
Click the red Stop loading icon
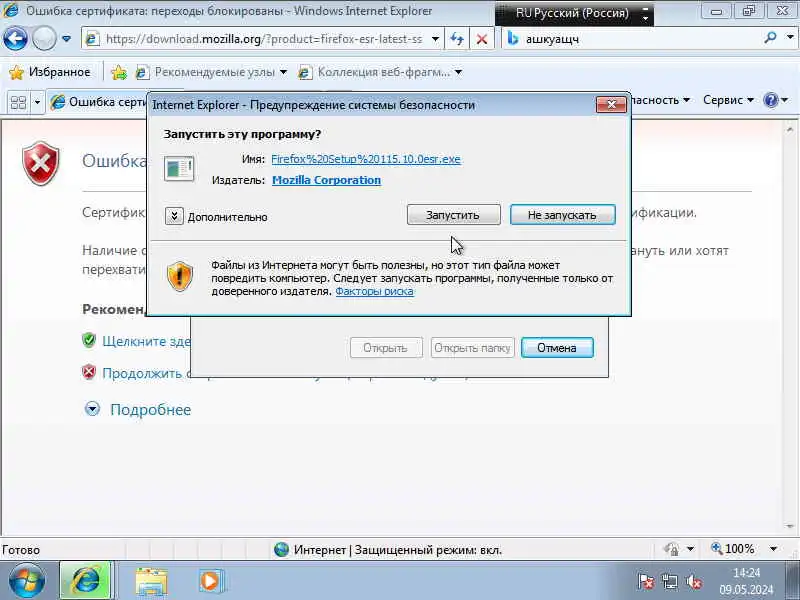pos(482,39)
